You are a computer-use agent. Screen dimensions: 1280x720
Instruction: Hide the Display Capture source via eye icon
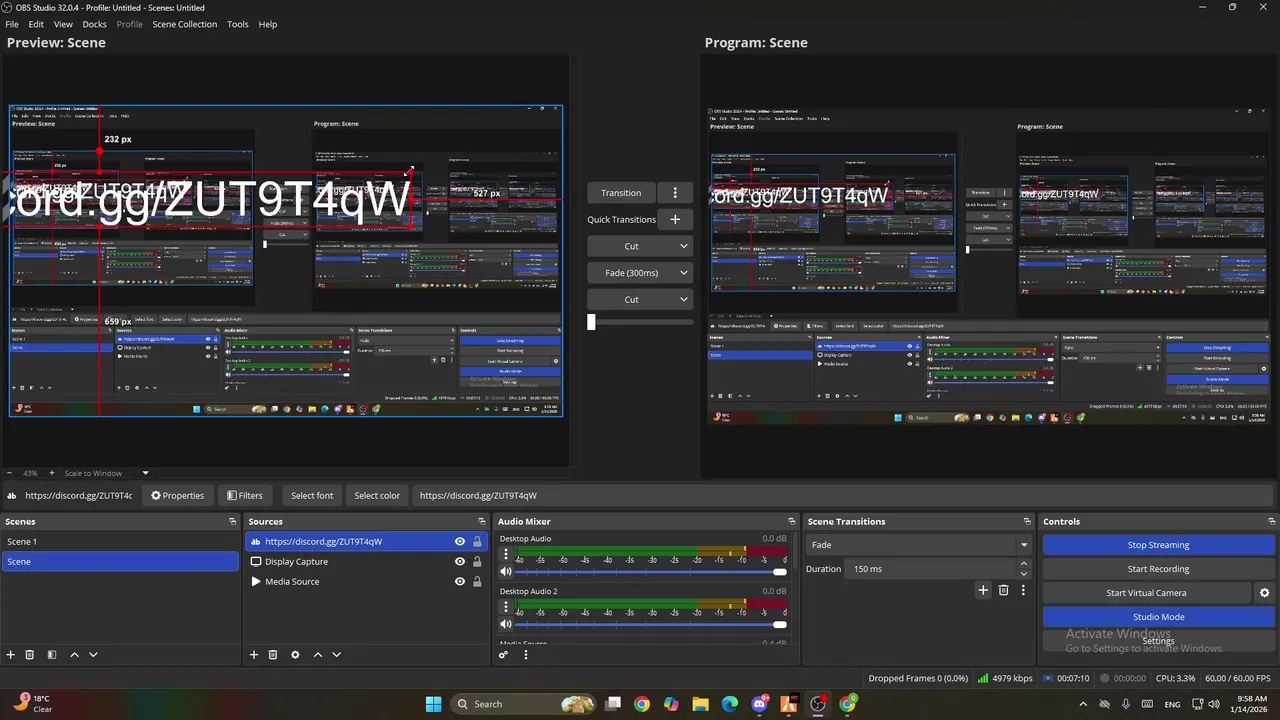460,562
